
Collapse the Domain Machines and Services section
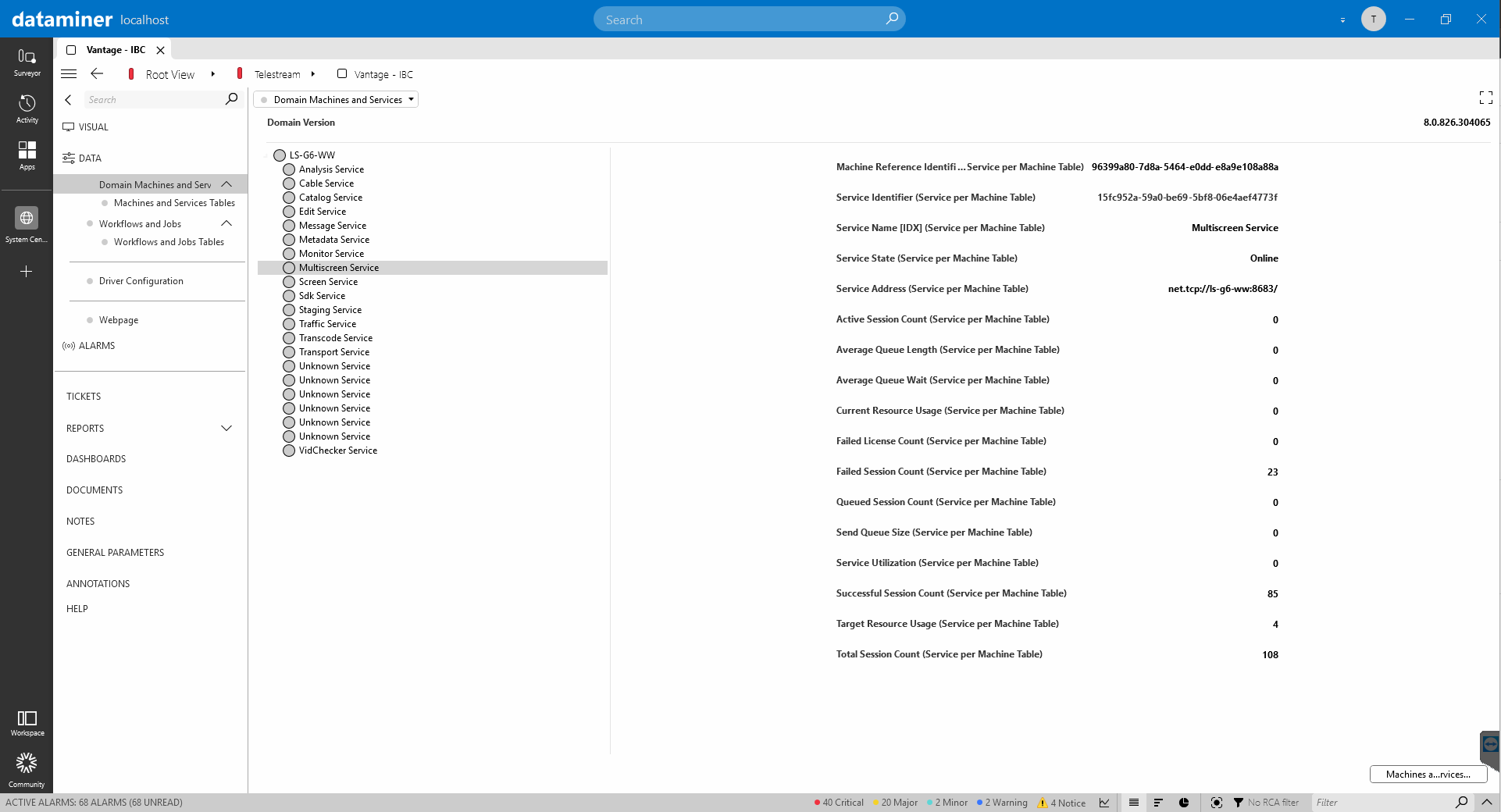[x=226, y=184]
